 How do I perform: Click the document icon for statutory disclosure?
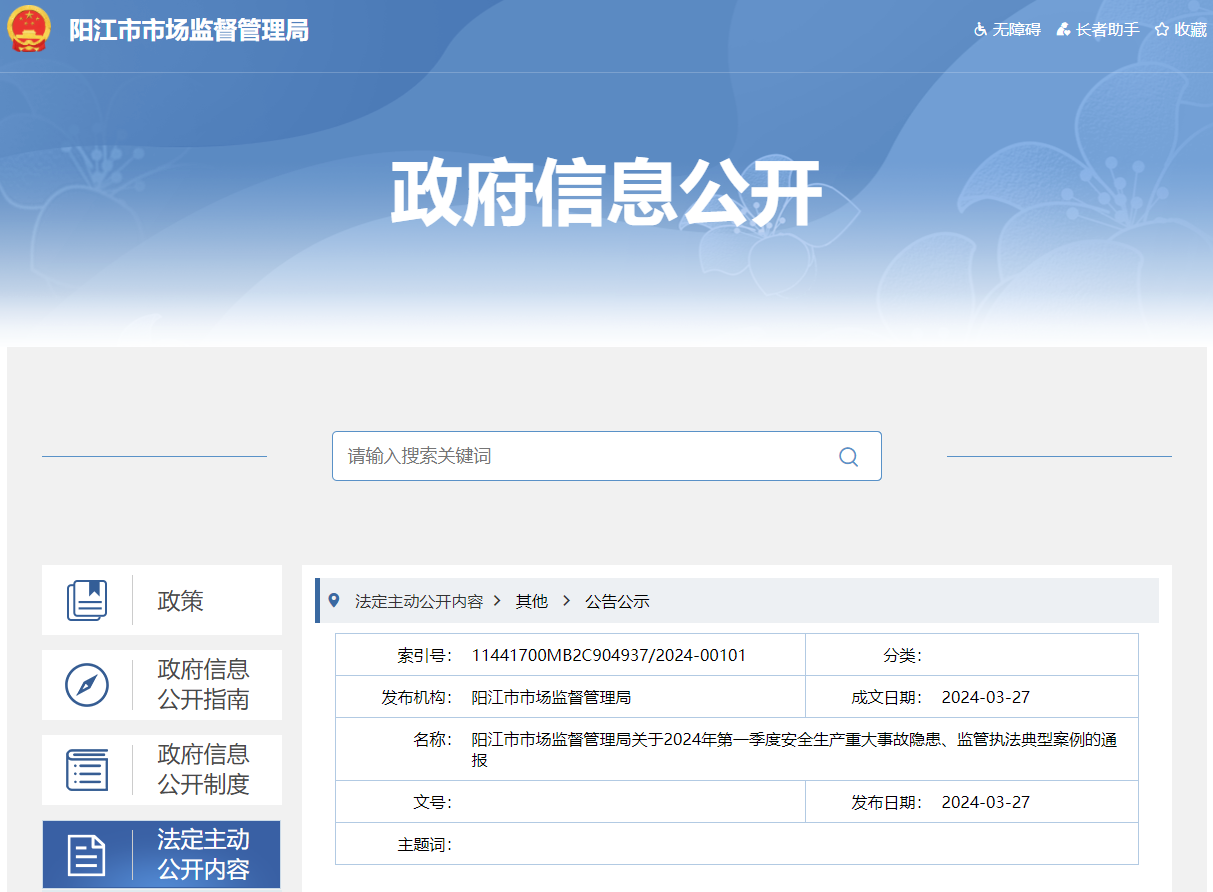(x=87, y=855)
